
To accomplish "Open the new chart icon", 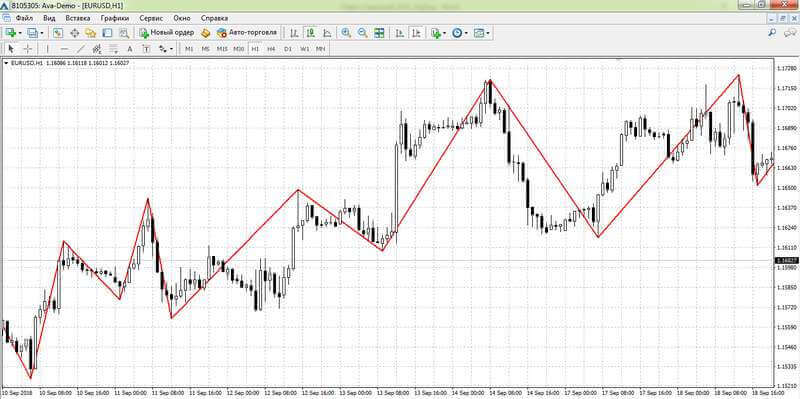I will coord(10,33).
